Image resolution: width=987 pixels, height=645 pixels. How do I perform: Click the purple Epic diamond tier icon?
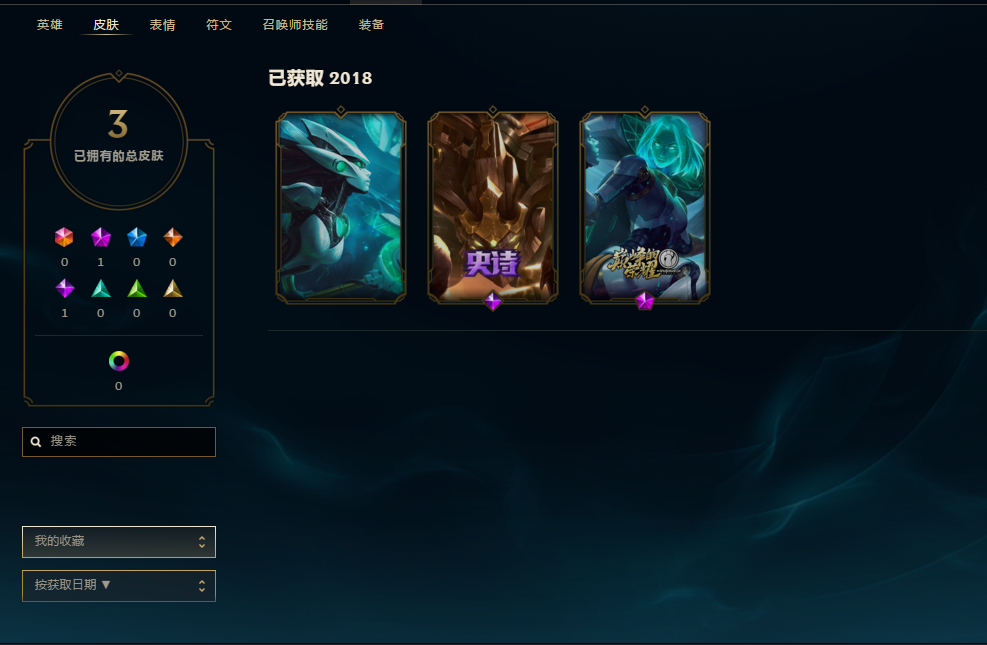(x=65, y=288)
